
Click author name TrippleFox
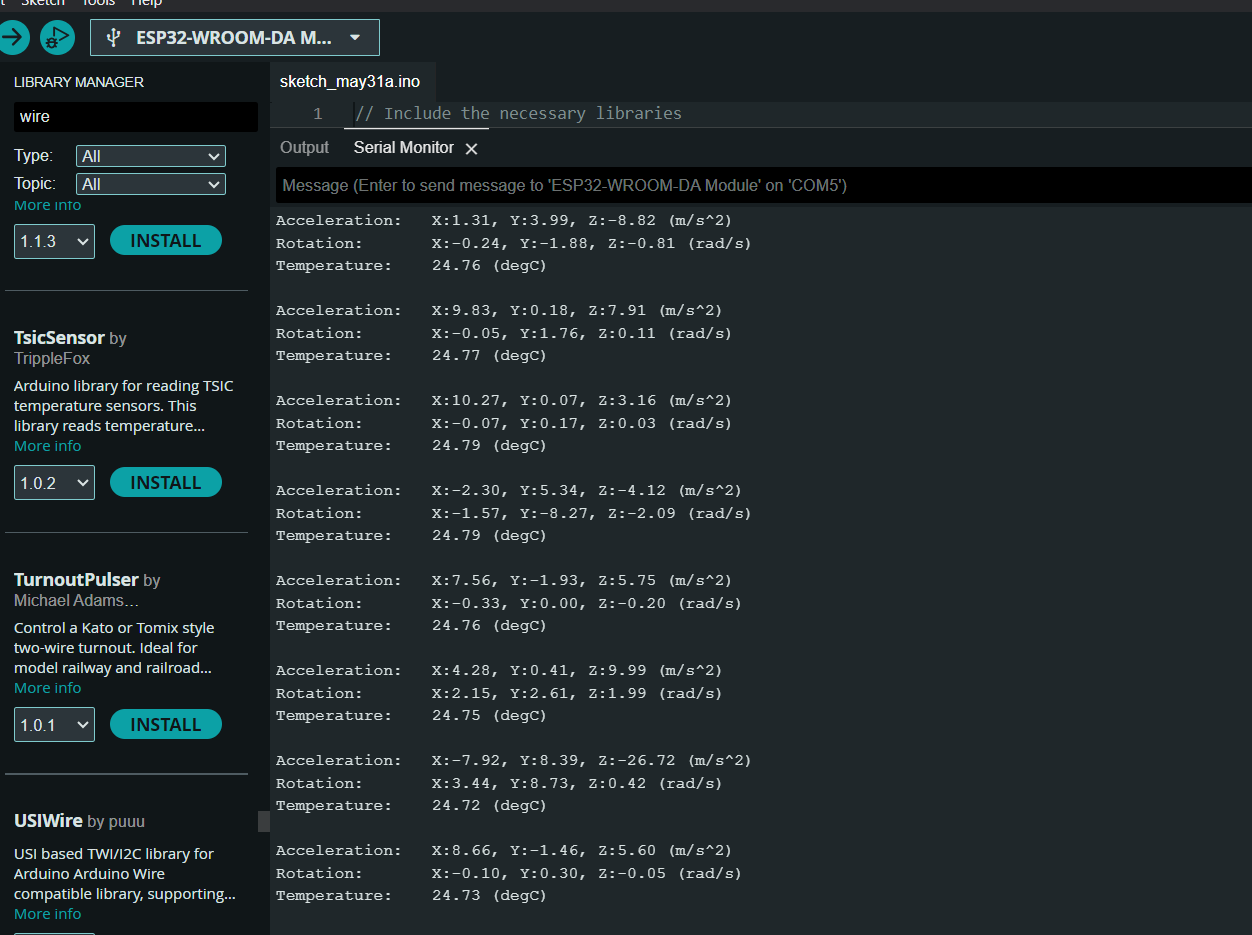[52, 358]
